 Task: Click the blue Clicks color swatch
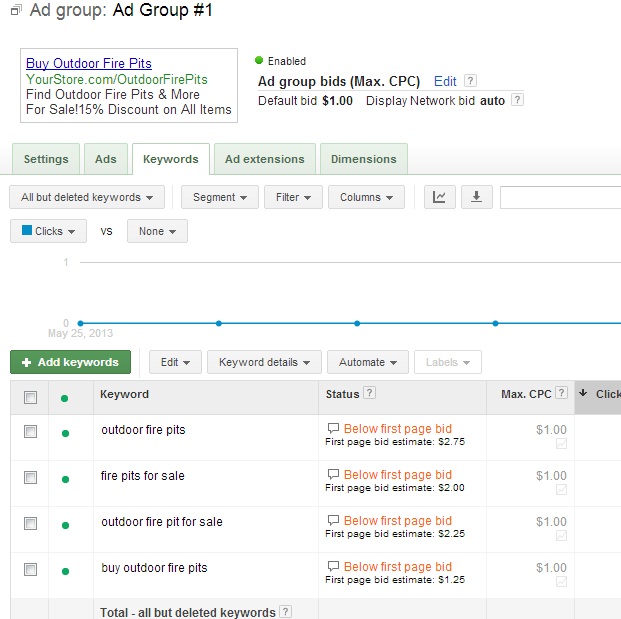tap(27, 230)
